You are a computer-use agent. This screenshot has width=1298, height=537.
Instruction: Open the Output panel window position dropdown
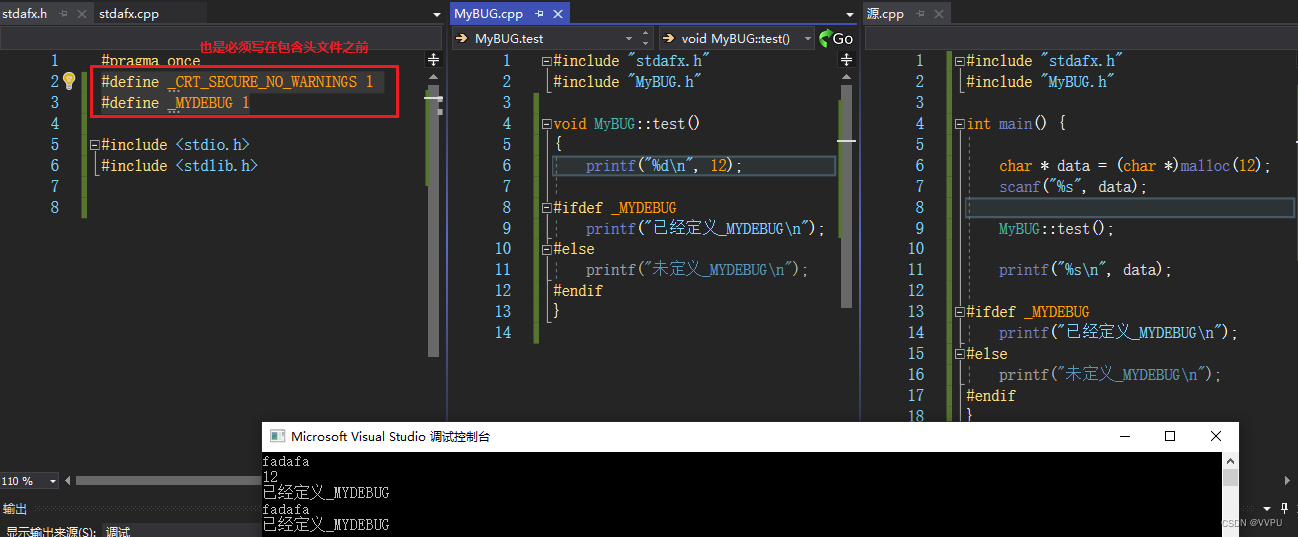pyautogui.click(x=1267, y=509)
